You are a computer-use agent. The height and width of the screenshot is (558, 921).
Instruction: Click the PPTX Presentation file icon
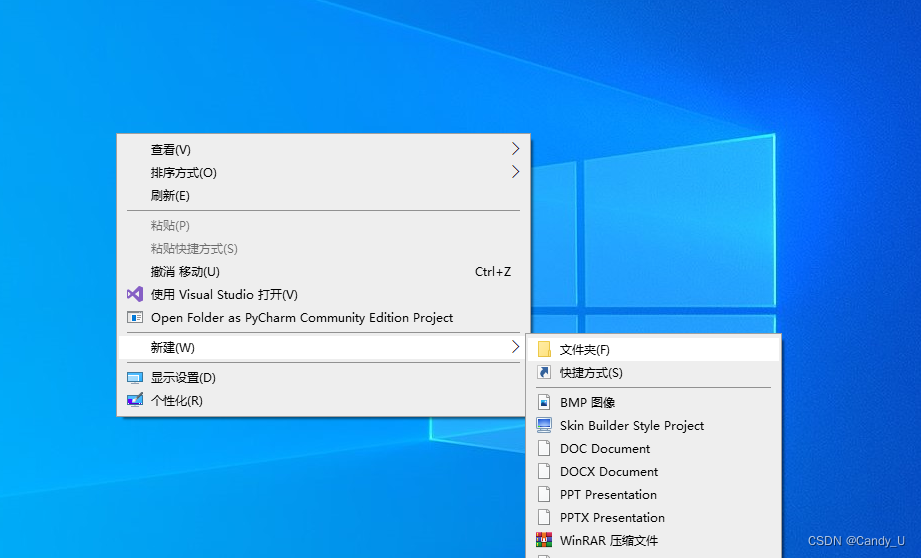(x=544, y=517)
